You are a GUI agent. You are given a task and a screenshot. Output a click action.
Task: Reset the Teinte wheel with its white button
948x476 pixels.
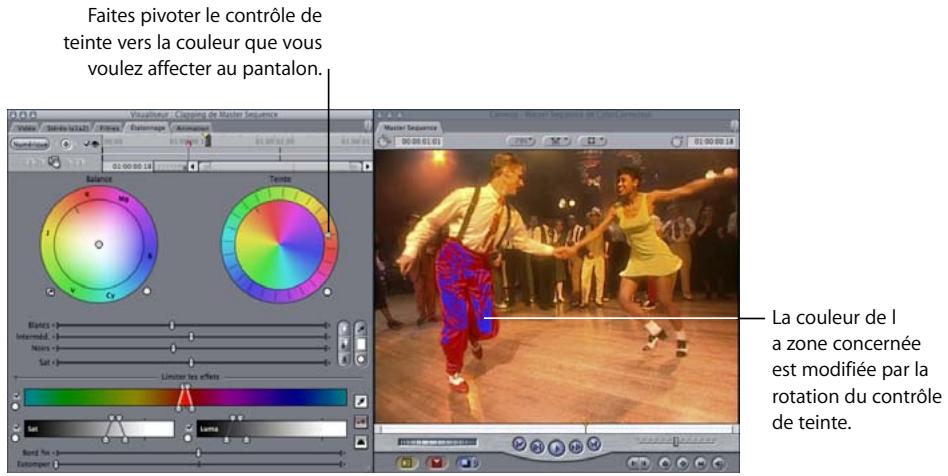tap(327, 292)
